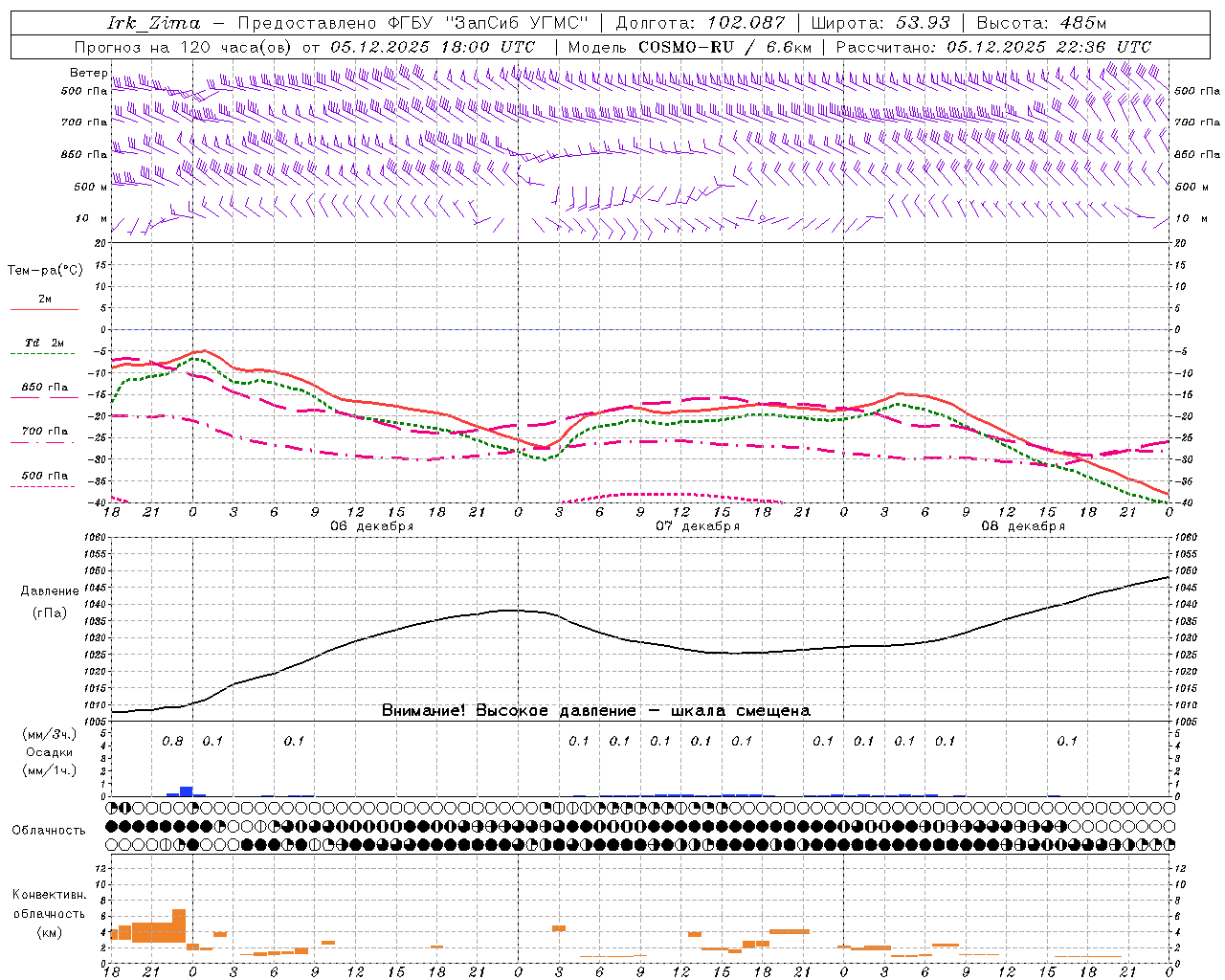1225x980 pixels.
Task: Click the '10 м' wind level label on left
Action: [x=91, y=219]
